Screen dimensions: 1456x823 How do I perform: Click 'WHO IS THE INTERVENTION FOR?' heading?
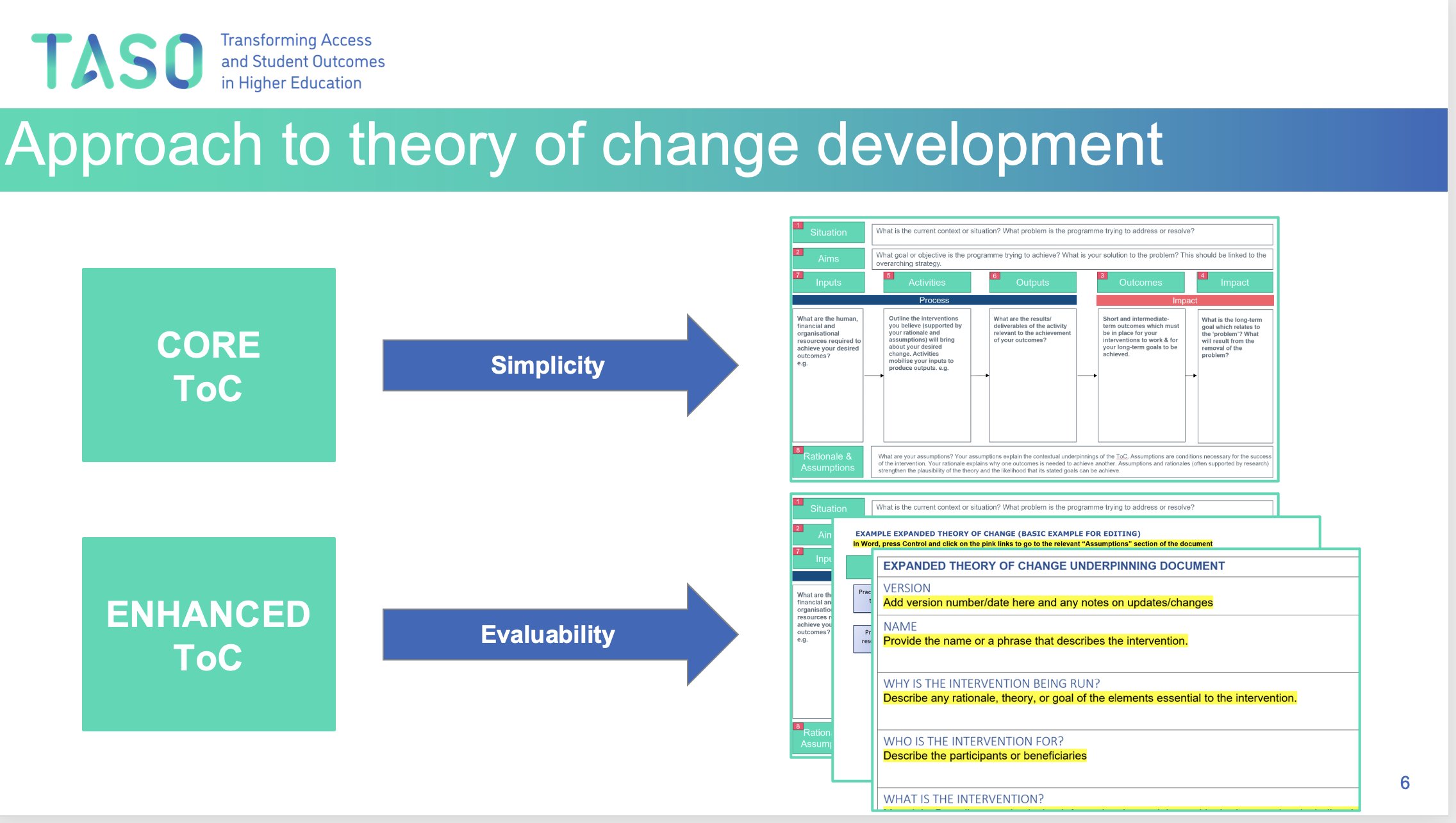tap(973, 741)
